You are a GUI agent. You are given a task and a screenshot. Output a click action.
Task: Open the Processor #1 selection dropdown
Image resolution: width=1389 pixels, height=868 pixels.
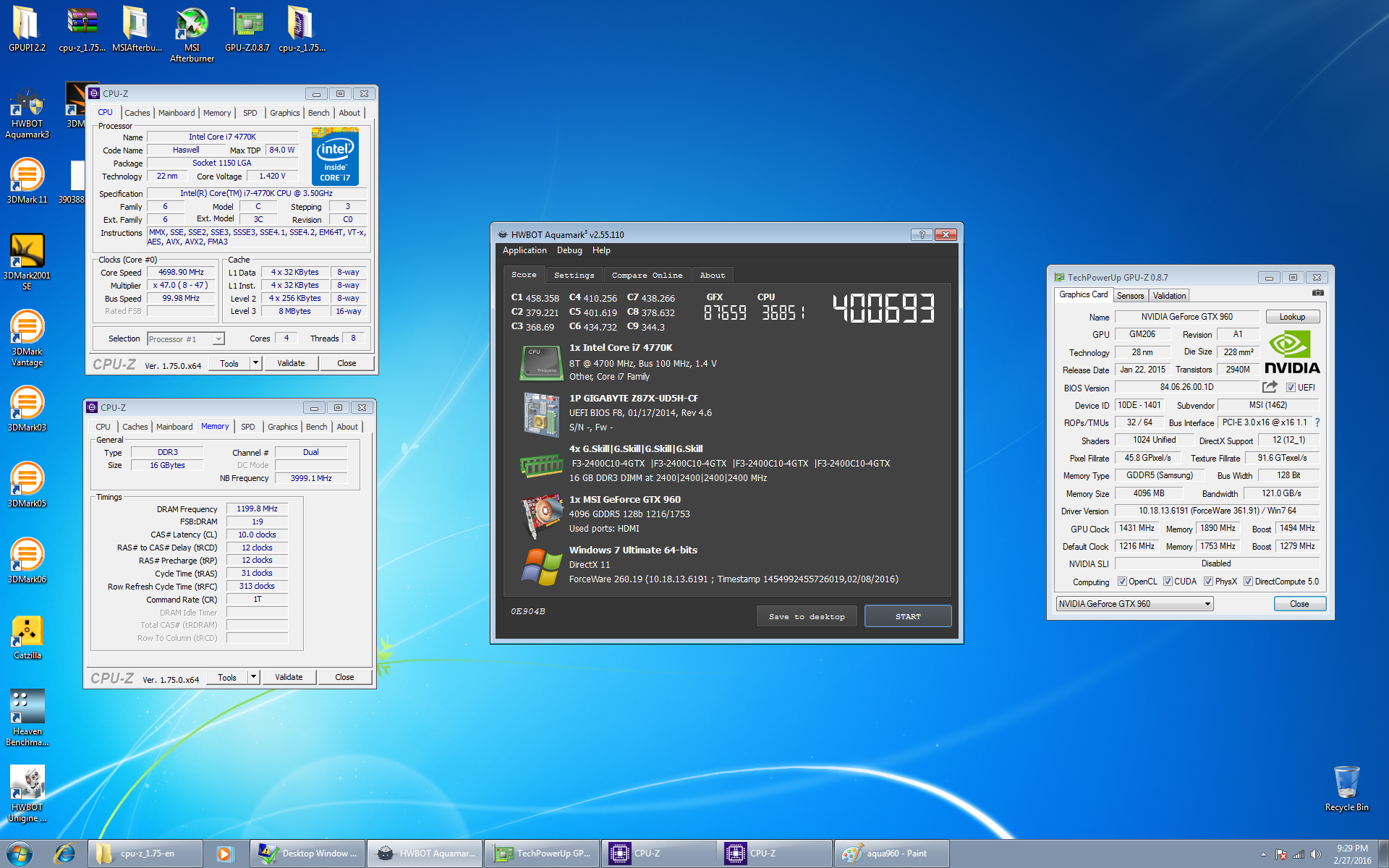click(186, 339)
